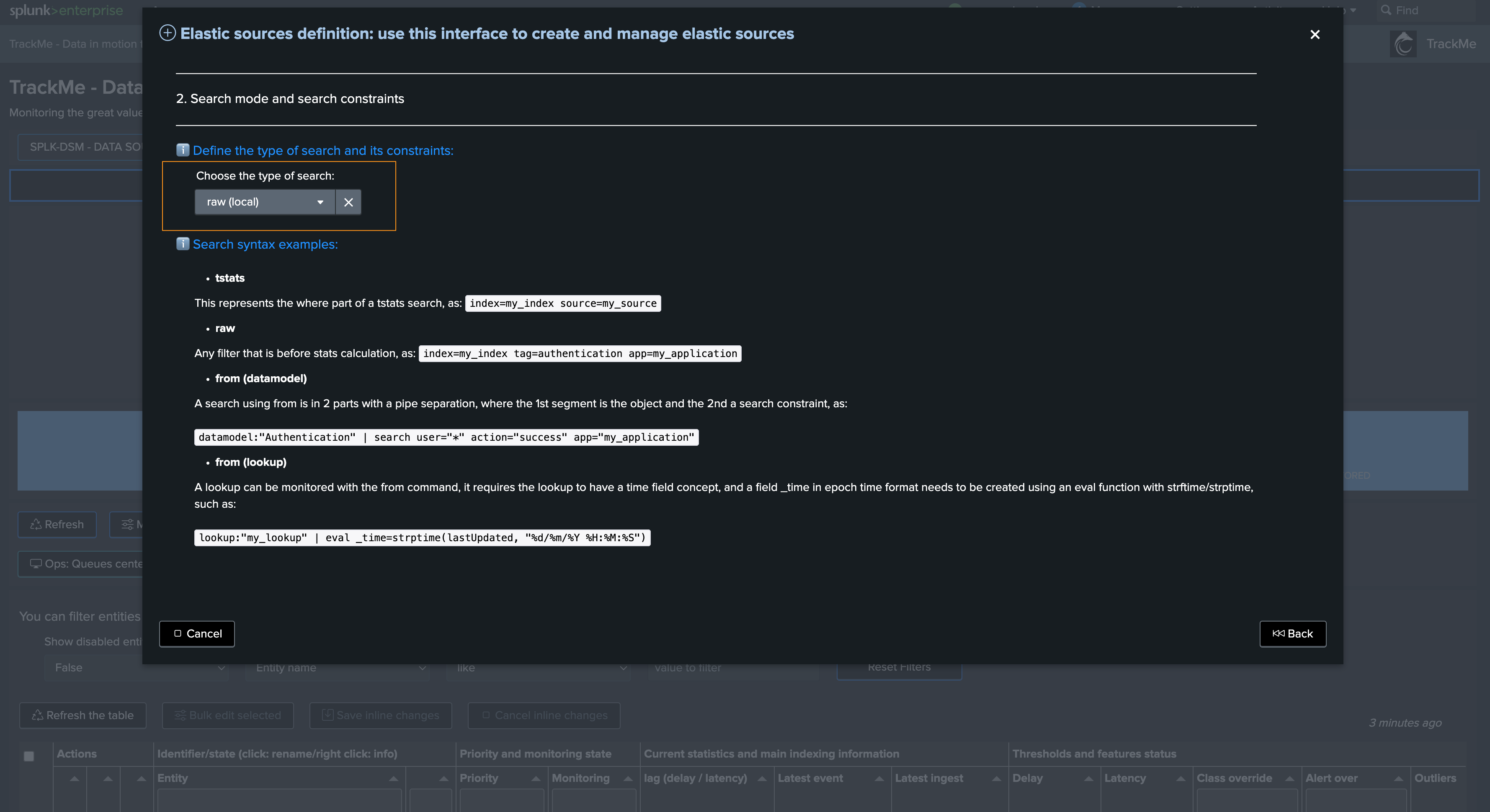Click the info icon next to 'Define the type of search'
The width and height of the screenshot is (1490, 812).
point(183,150)
